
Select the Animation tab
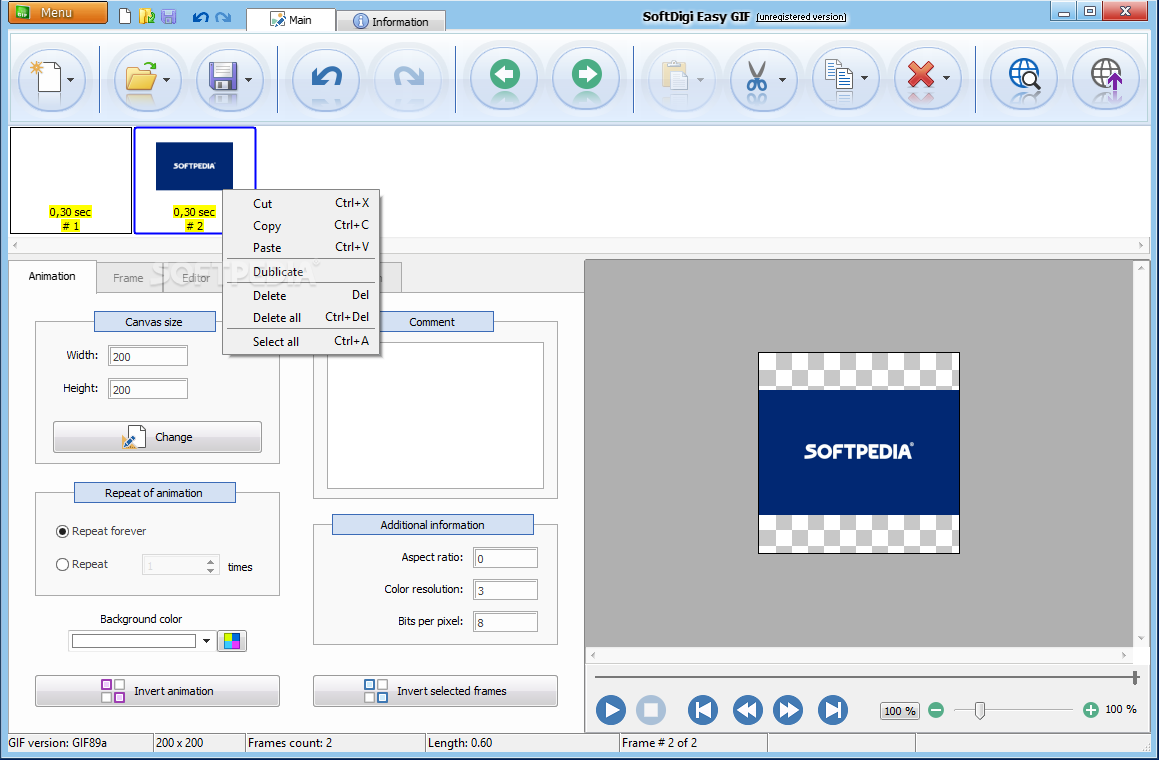[52, 276]
